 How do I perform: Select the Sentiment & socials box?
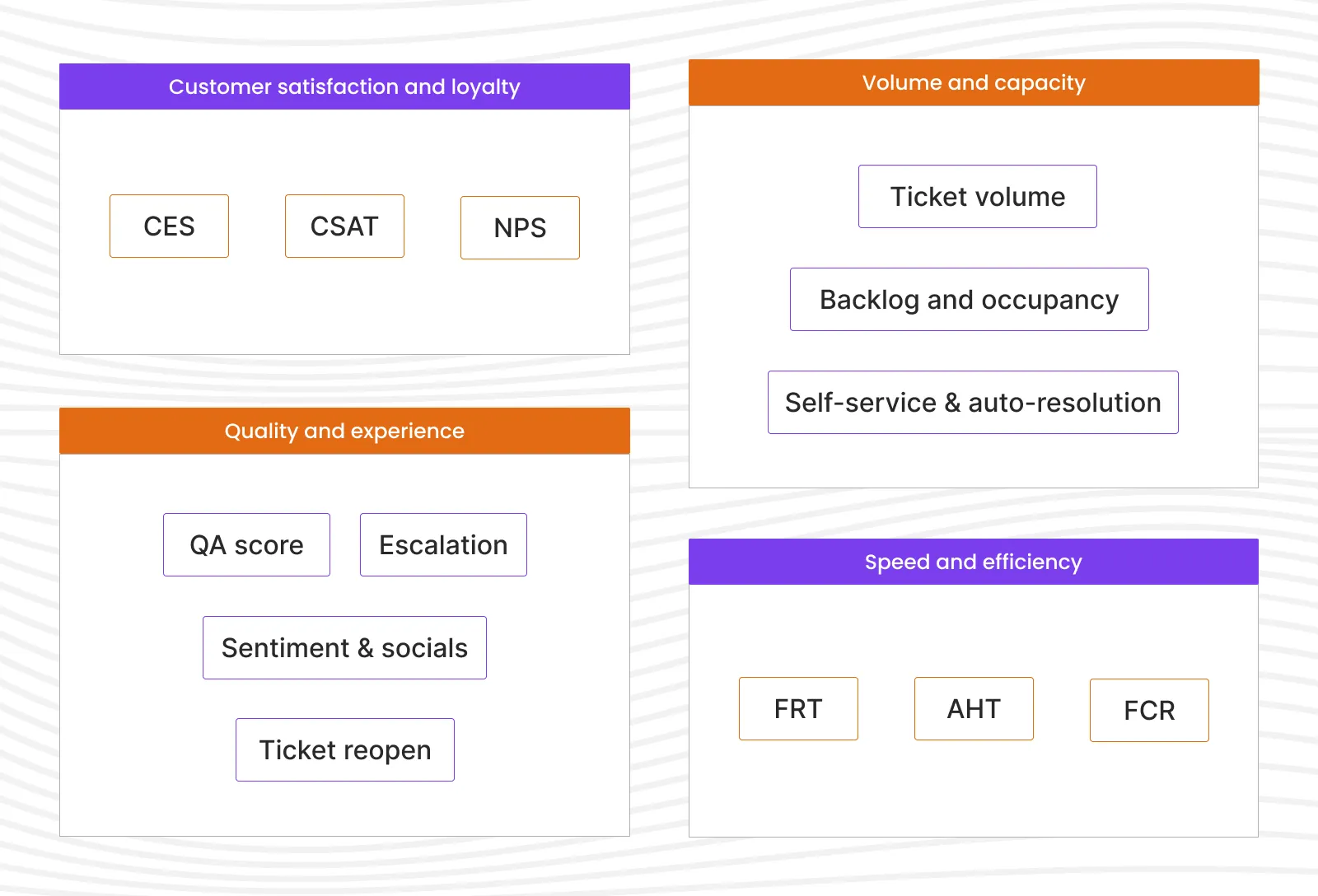[344, 647]
